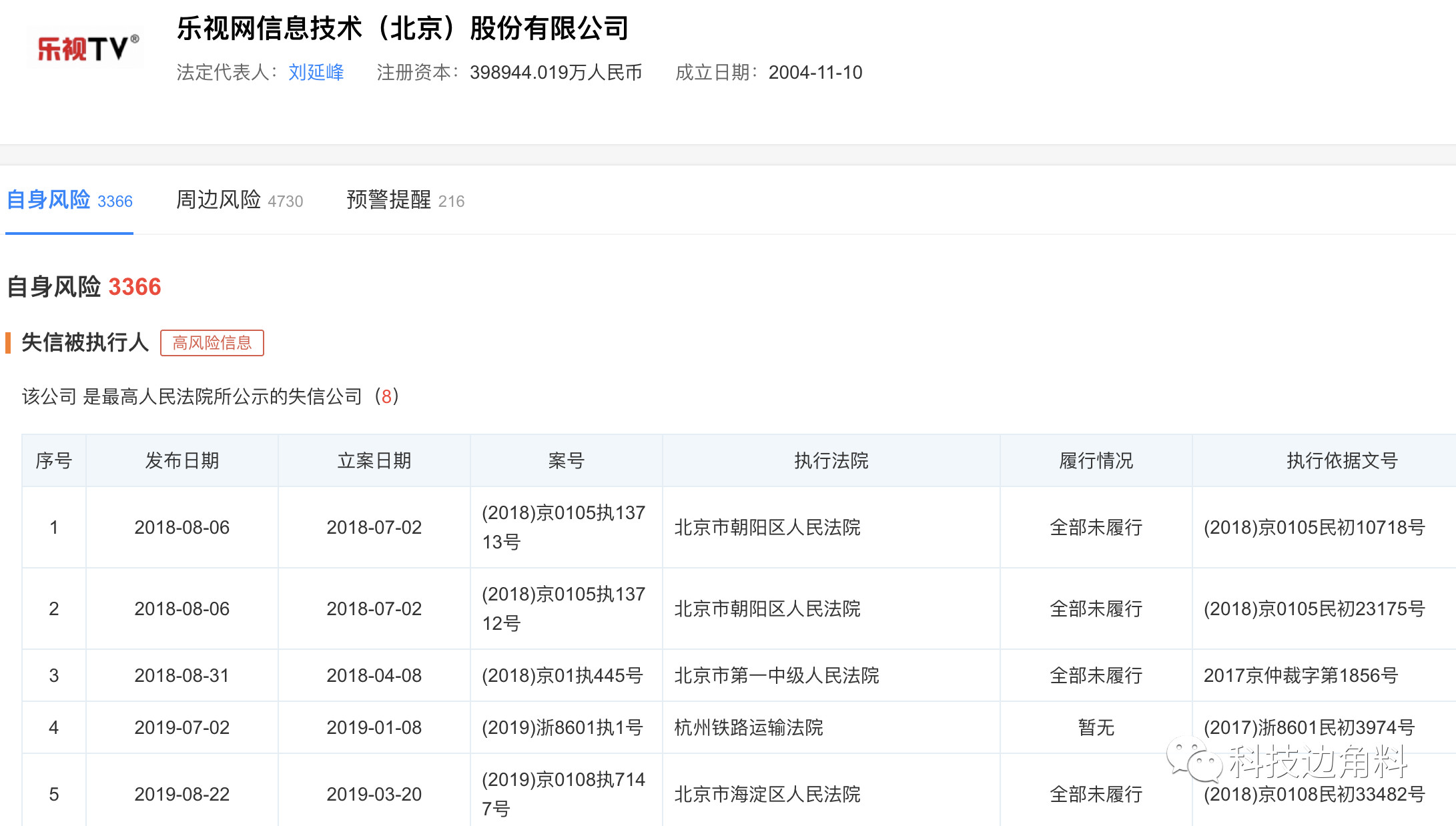
Task: Click publish date 2018-08-31
Action: pos(182,675)
